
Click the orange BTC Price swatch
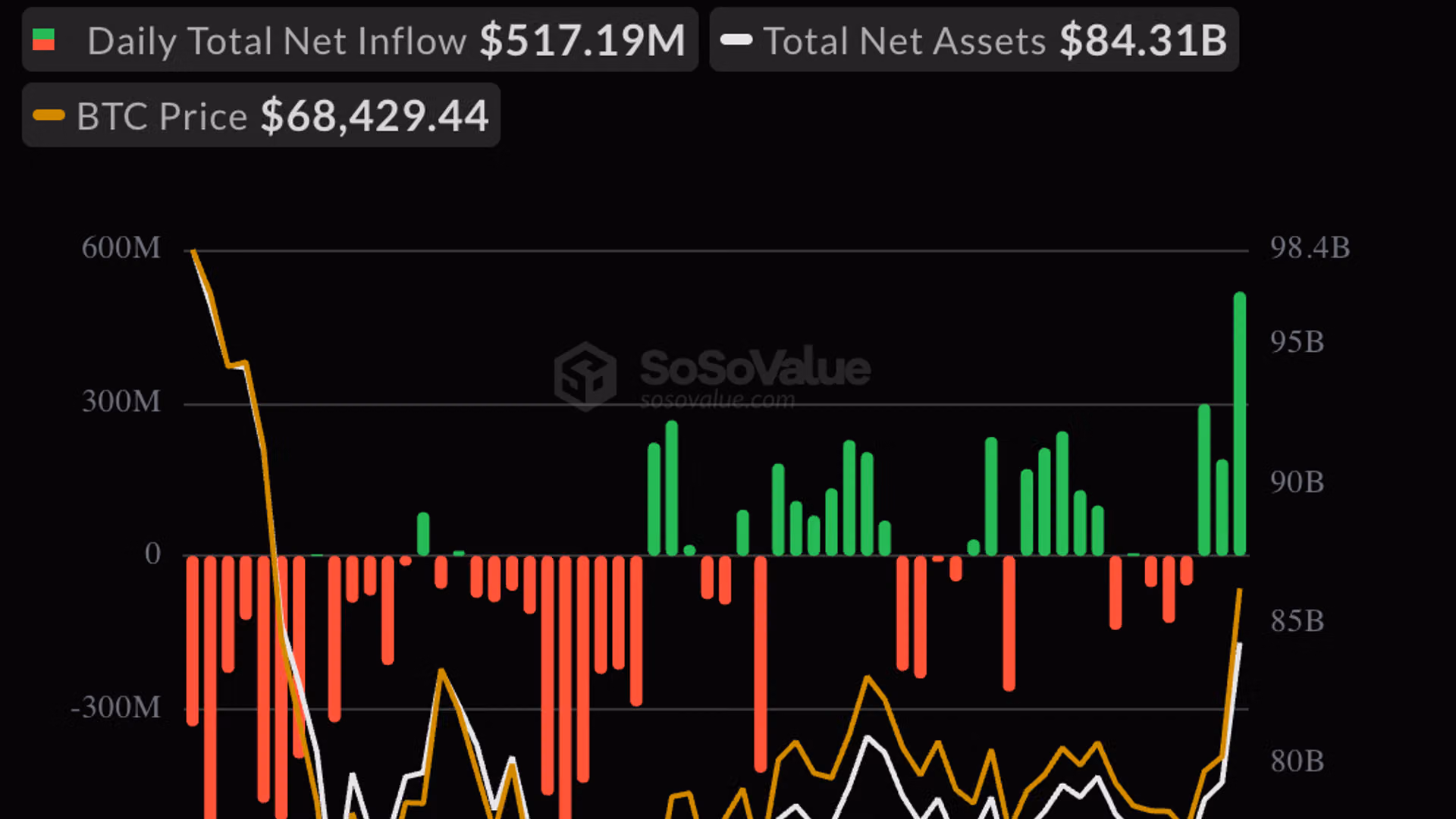pos(49,115)
